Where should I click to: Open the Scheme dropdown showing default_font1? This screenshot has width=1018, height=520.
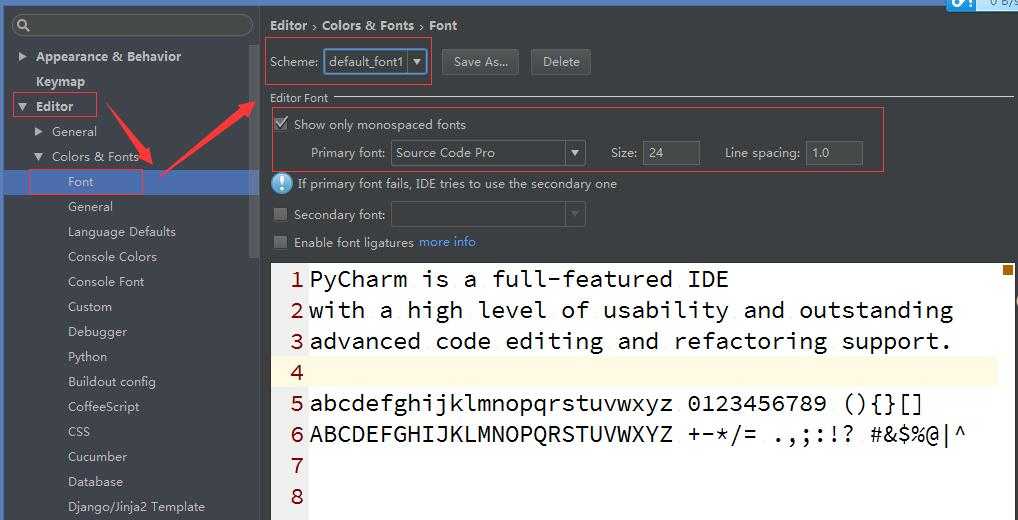coord(375,62)
